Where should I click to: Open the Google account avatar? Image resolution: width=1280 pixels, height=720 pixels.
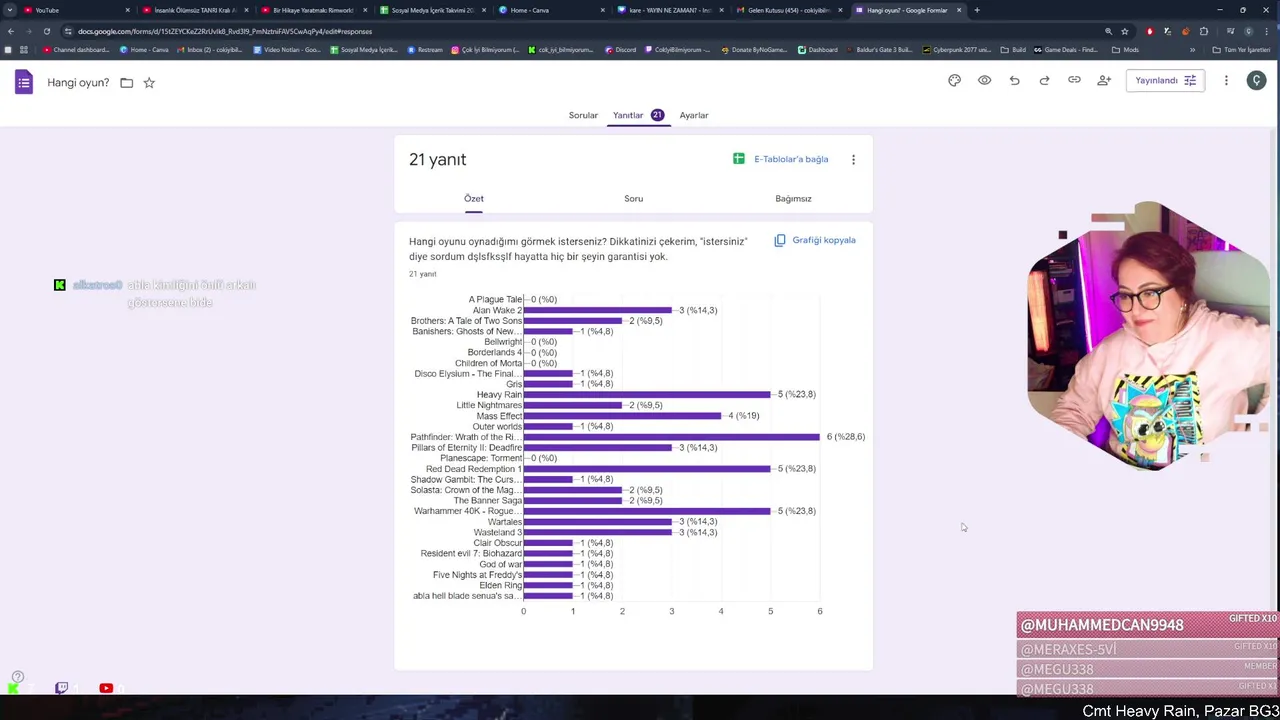point(1256,80)
